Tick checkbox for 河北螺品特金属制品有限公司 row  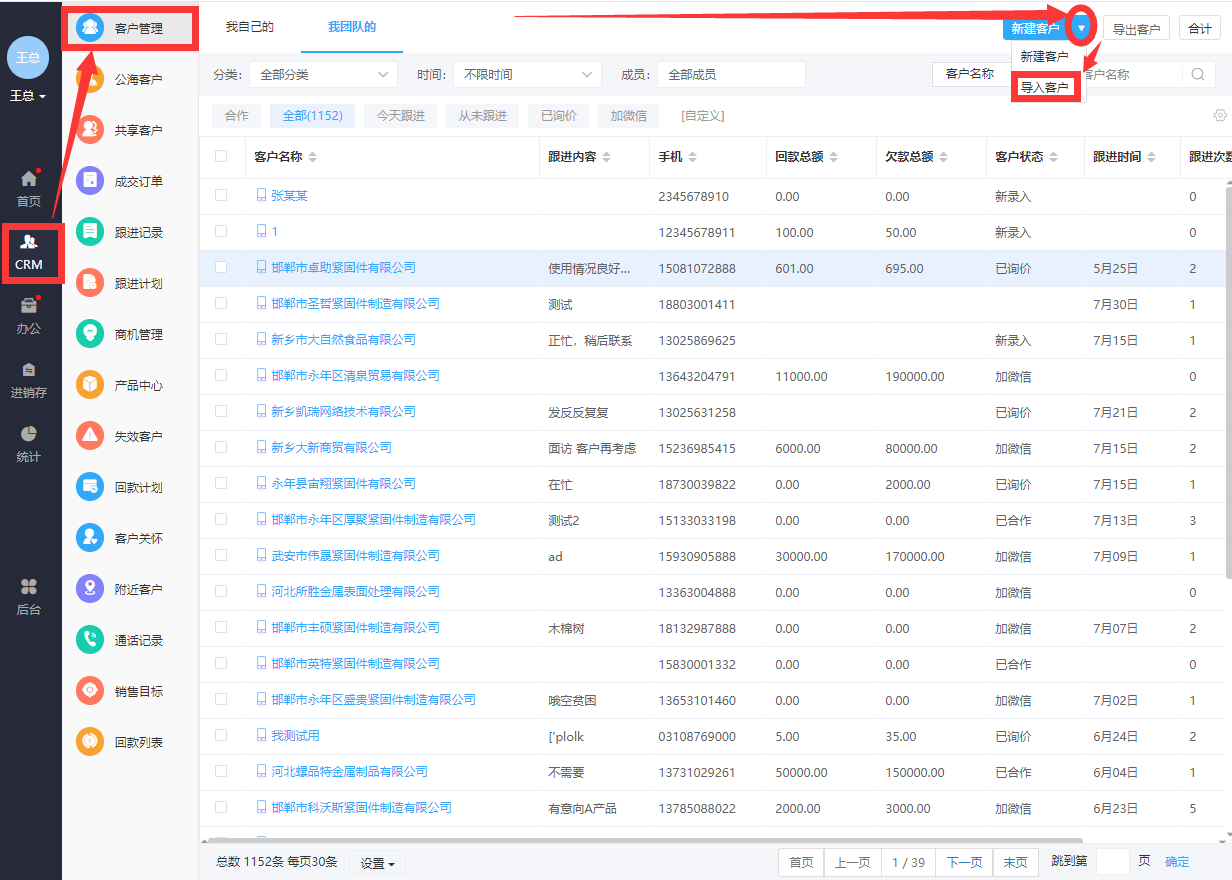pos(221,771)
